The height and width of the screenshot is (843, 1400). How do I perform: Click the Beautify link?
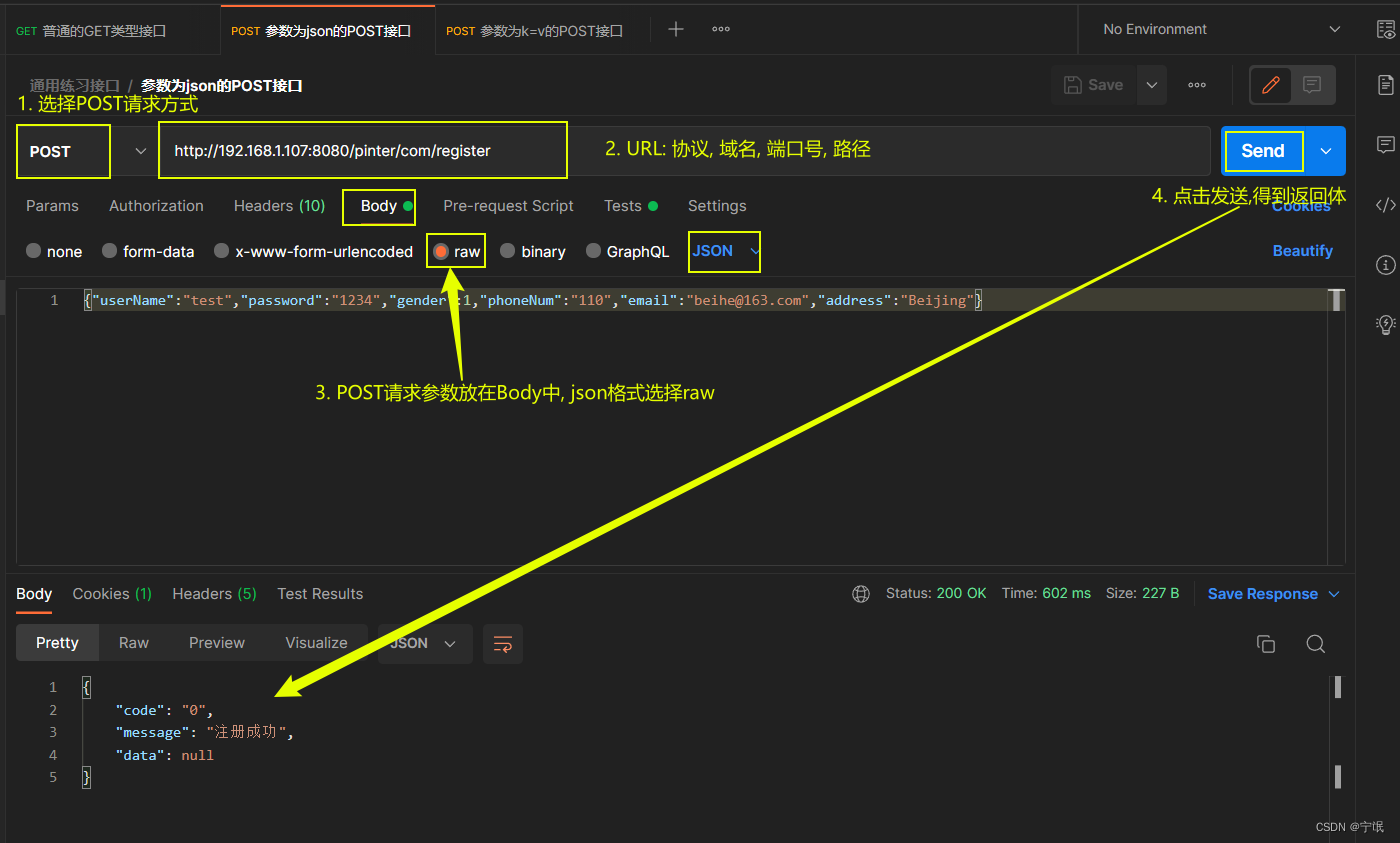[x=1302, y=251]
